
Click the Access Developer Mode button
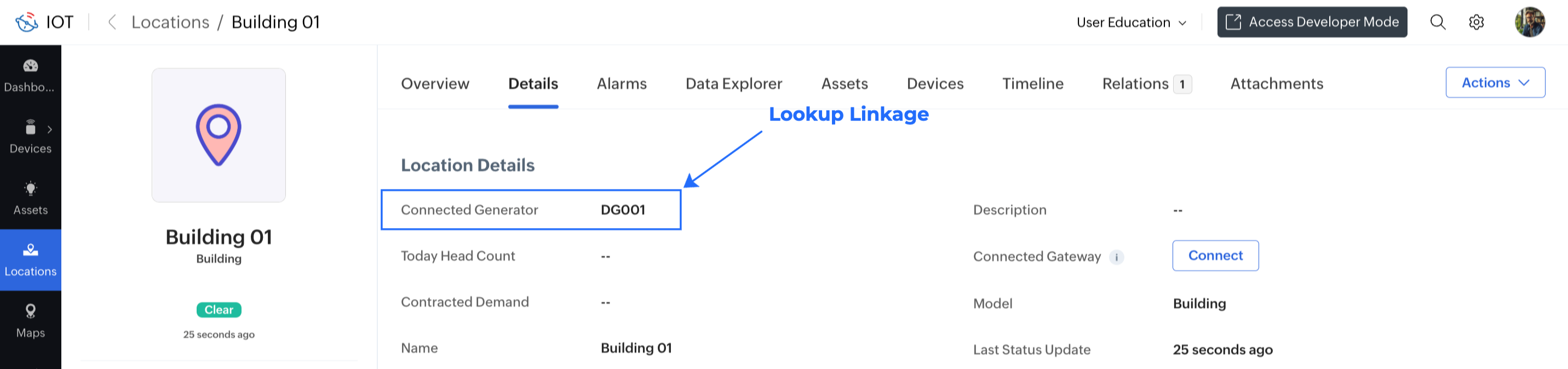tap(1312, 22)
